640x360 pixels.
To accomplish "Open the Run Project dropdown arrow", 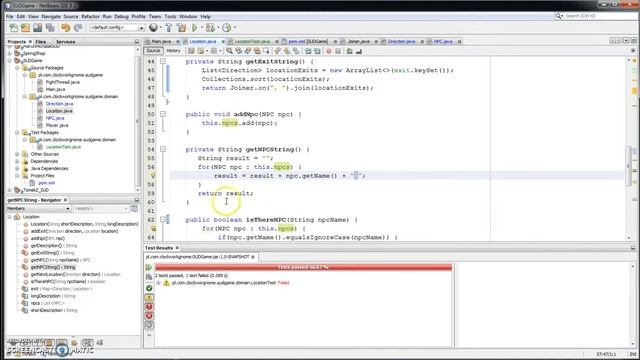I will click(202, 28).
